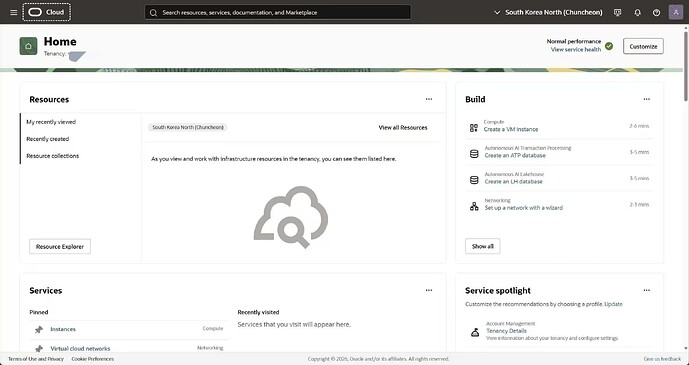Screen dimensions: 689x365
Task: Open the Resources panel more options
Action: click(429, 99)
